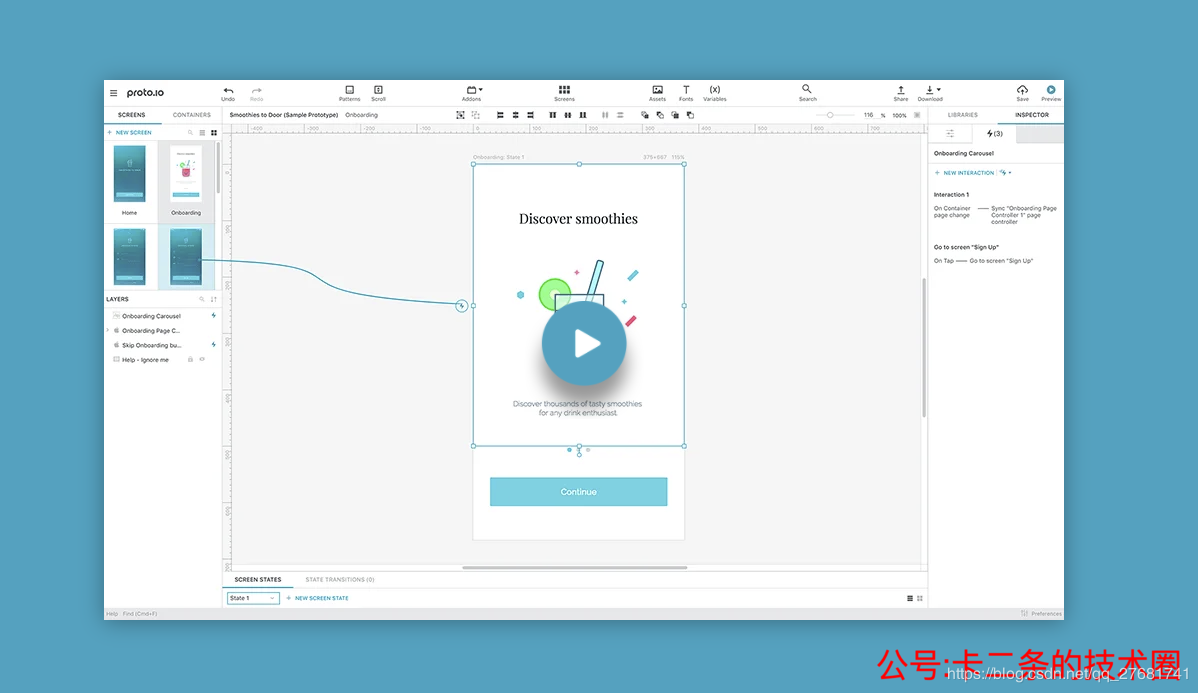Click the group items icon
1198x693 pixels.
coord(460,115)
